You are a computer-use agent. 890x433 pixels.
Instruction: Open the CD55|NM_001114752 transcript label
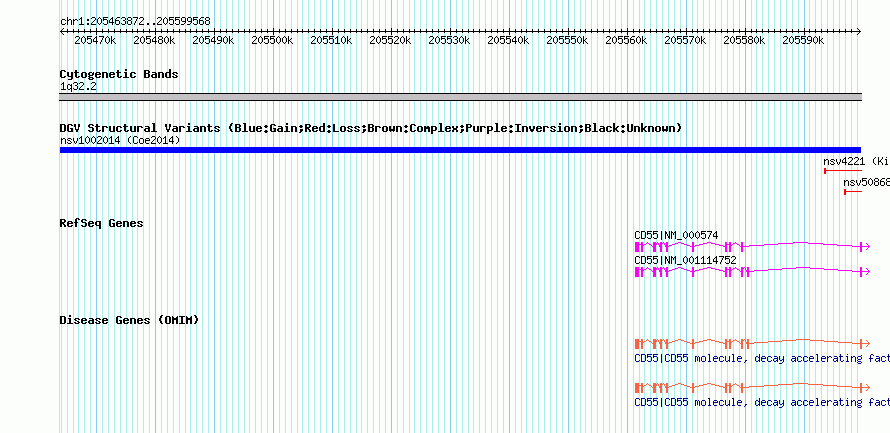[x=685, y=260]
